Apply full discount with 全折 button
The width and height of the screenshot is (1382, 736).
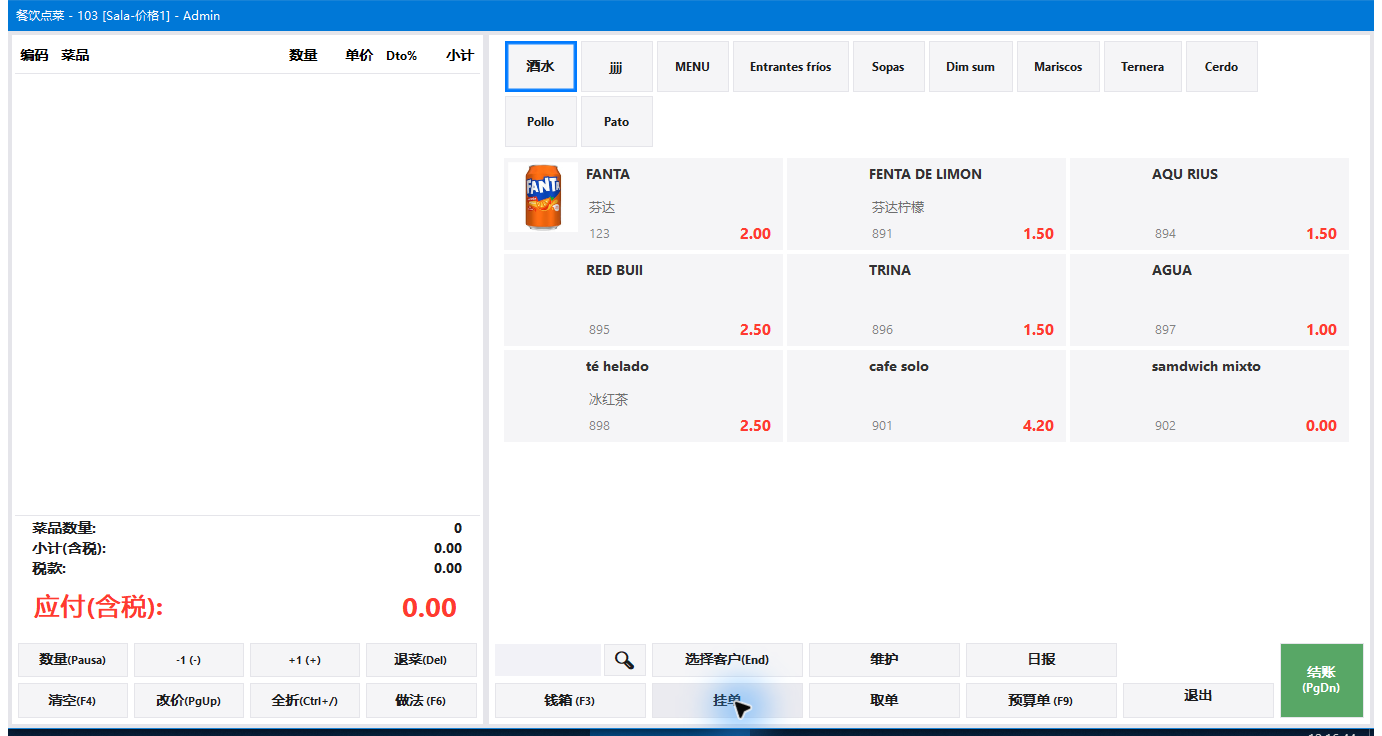305,700
